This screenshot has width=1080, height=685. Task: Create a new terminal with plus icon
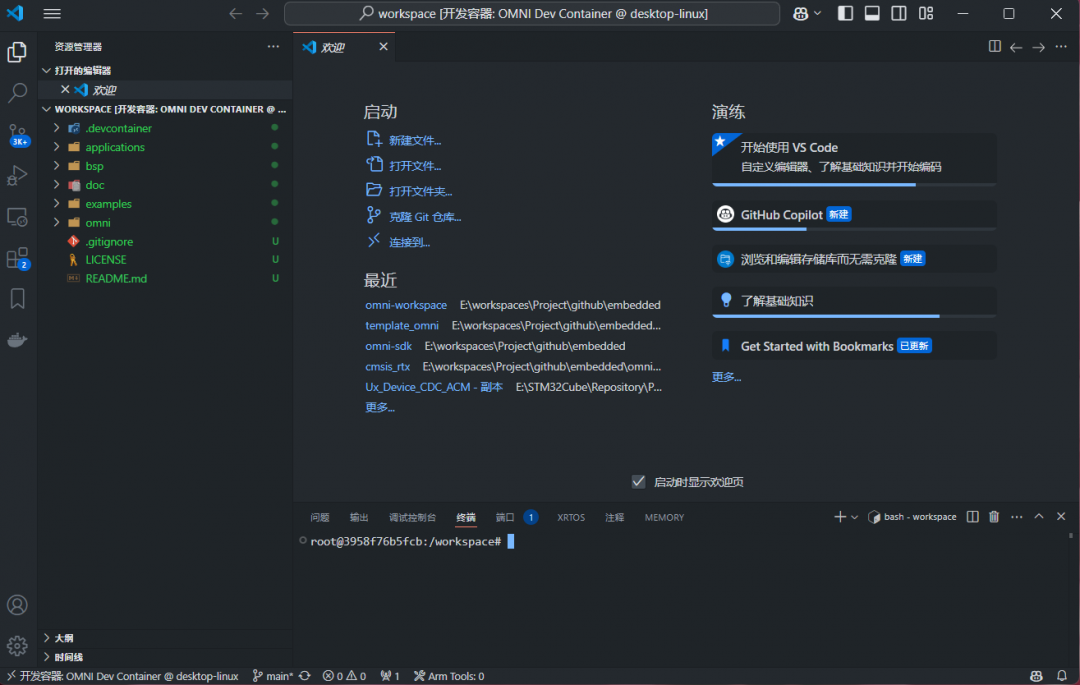tap(840, 517)
